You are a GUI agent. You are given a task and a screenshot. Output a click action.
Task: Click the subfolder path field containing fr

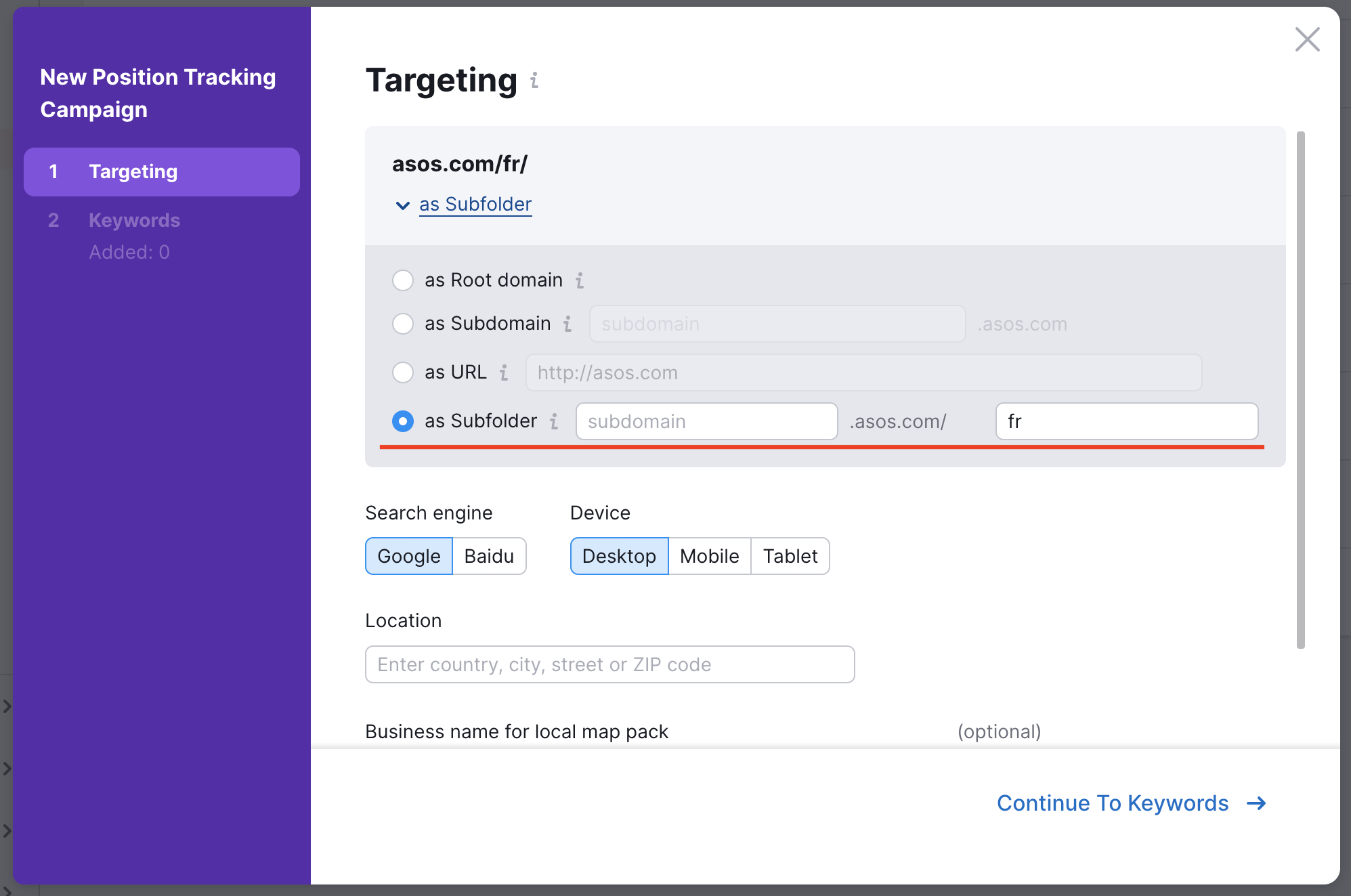click(x=1126, y=421)
